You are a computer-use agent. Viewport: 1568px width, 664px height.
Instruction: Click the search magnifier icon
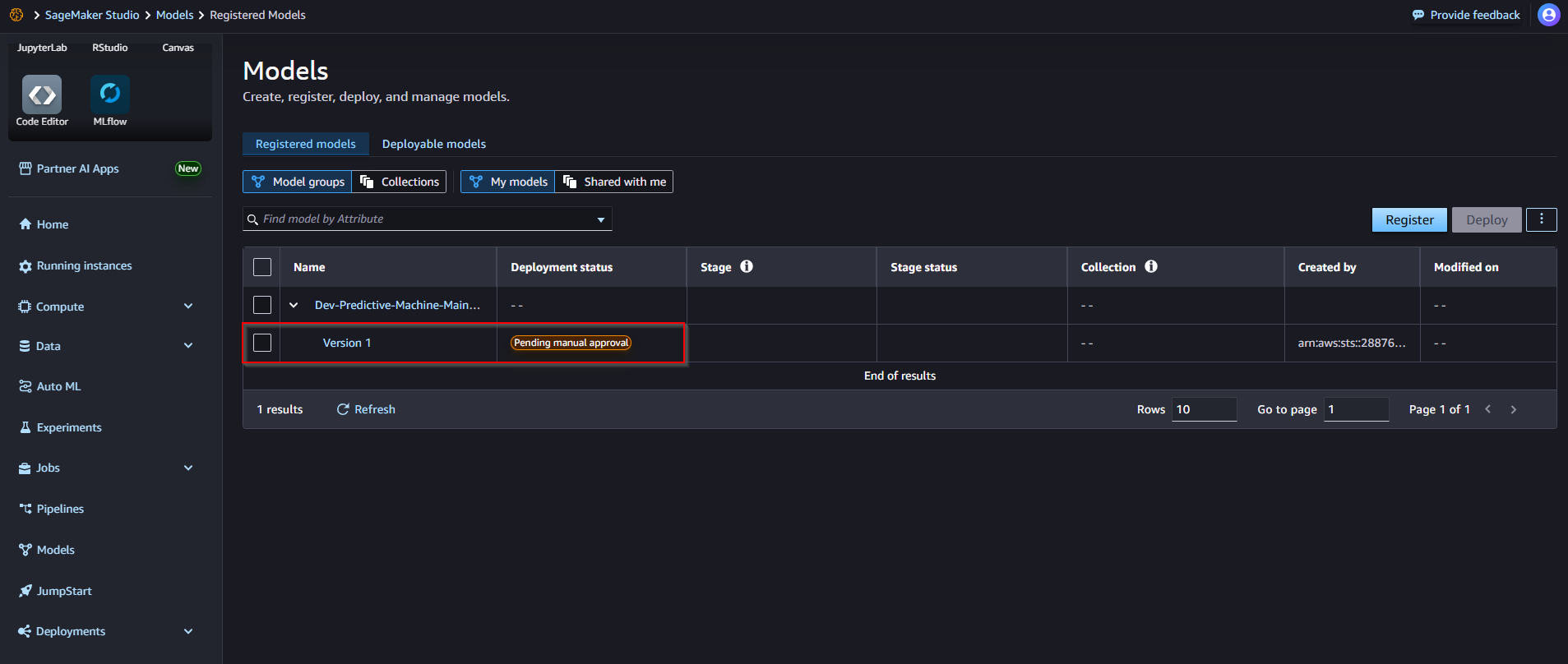(x=253, y=219)
